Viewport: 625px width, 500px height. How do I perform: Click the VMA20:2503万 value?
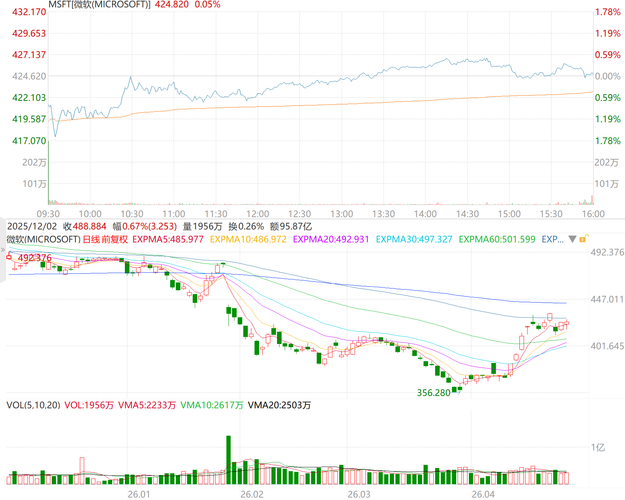[279, 405]
